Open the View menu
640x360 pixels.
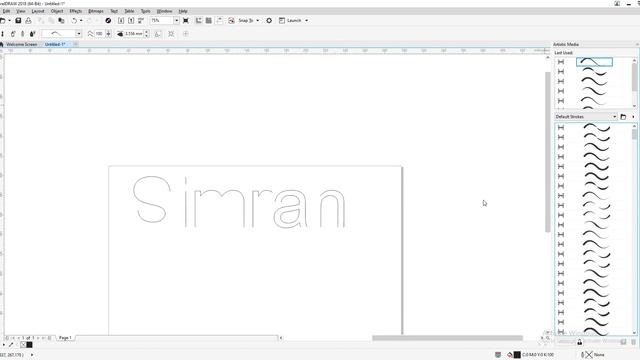(20, 11)
